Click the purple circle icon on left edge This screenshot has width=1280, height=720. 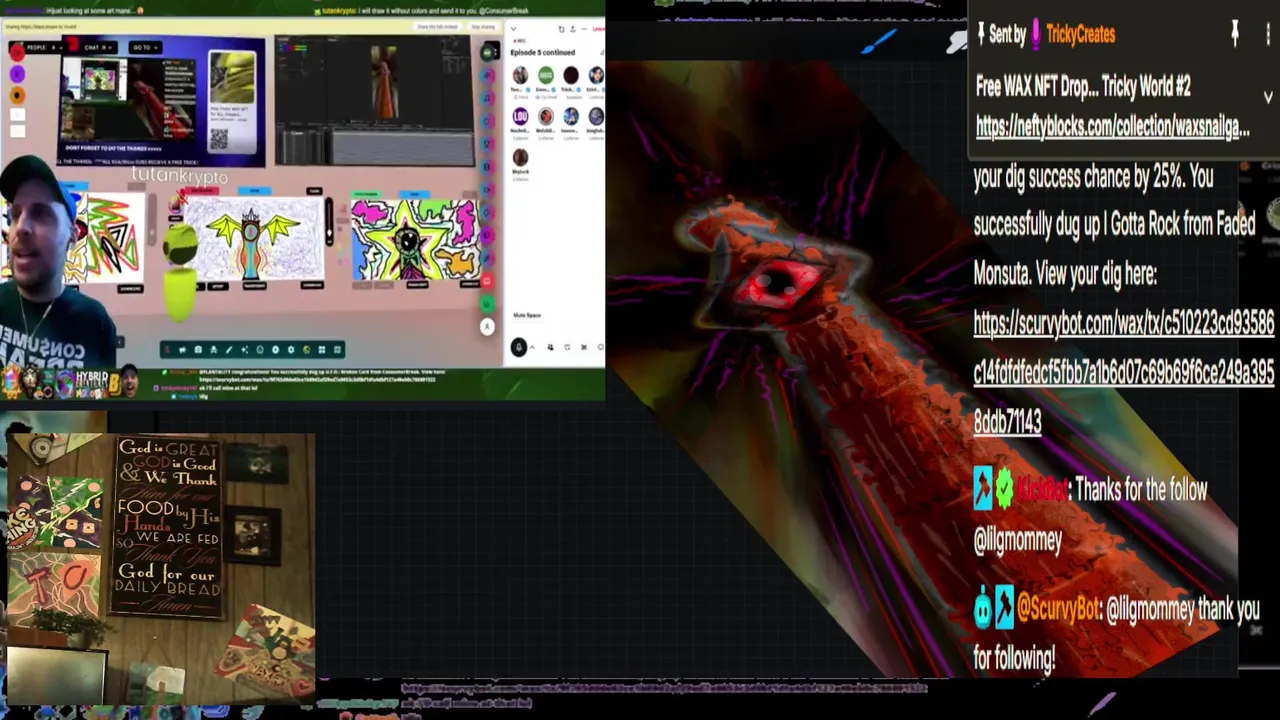pos(18,74)
